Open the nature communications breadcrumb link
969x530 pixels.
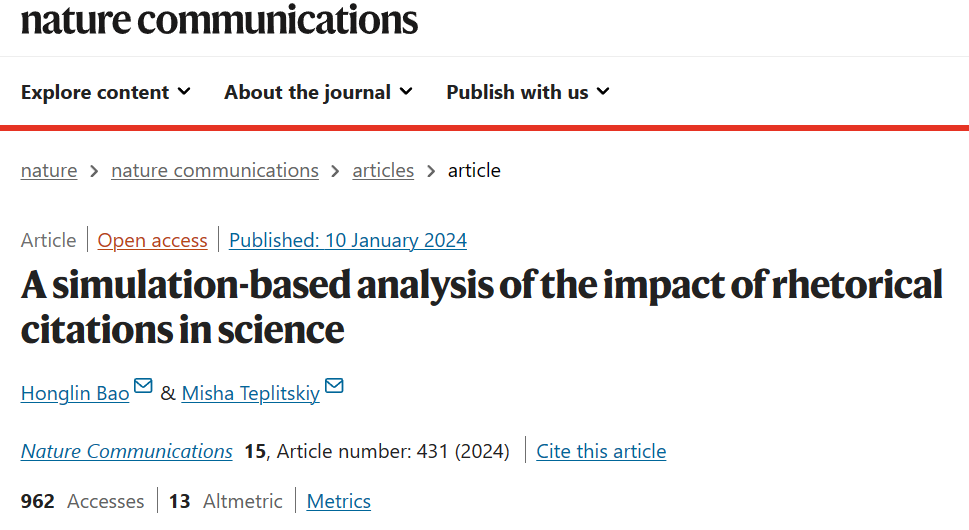click(215, 170)
